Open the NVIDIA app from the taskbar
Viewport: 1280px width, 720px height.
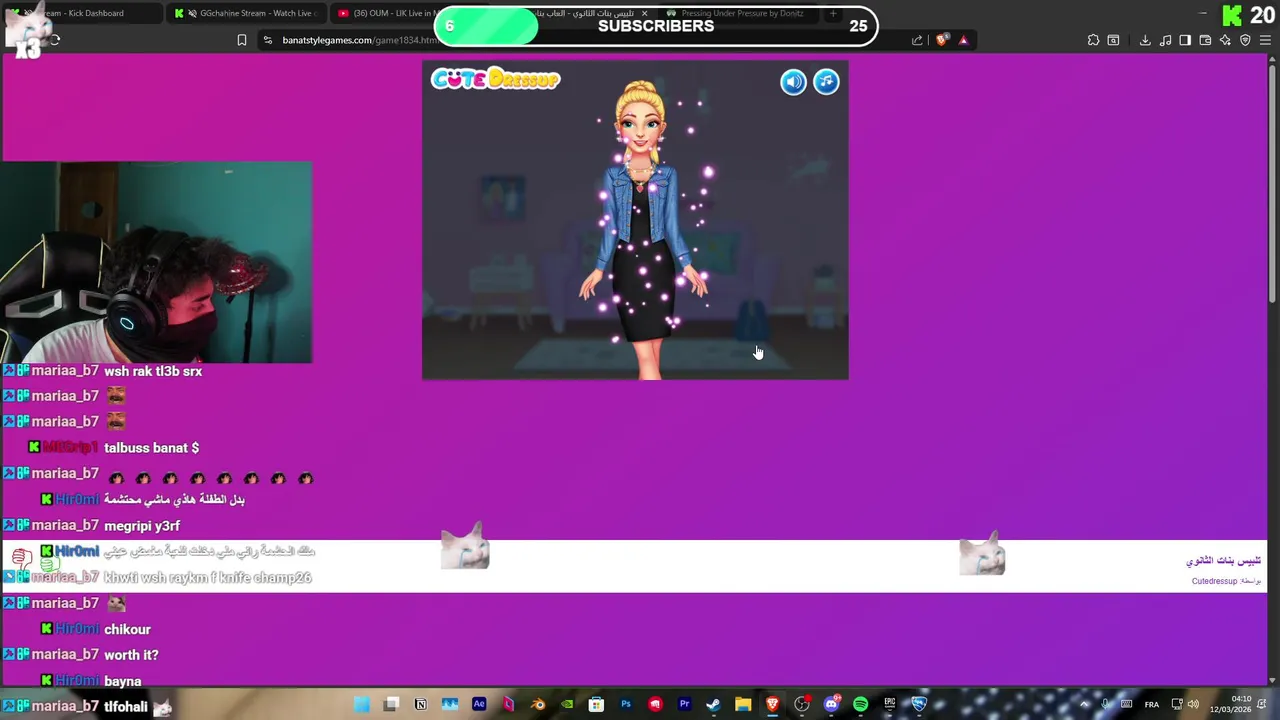pyautogui.click(x=567, y=704)
